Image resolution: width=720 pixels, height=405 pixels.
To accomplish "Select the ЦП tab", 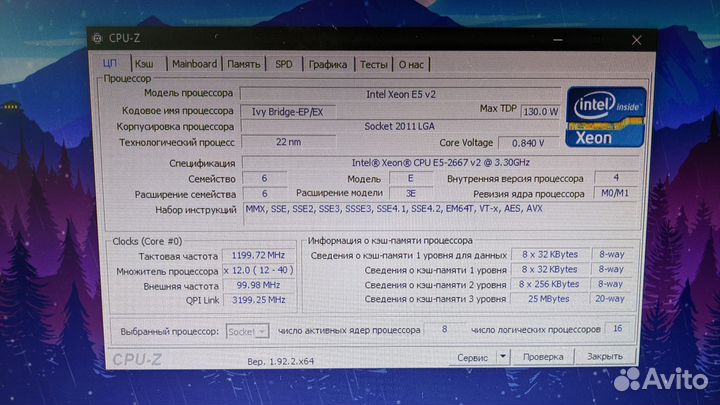I will pos(111,64).
